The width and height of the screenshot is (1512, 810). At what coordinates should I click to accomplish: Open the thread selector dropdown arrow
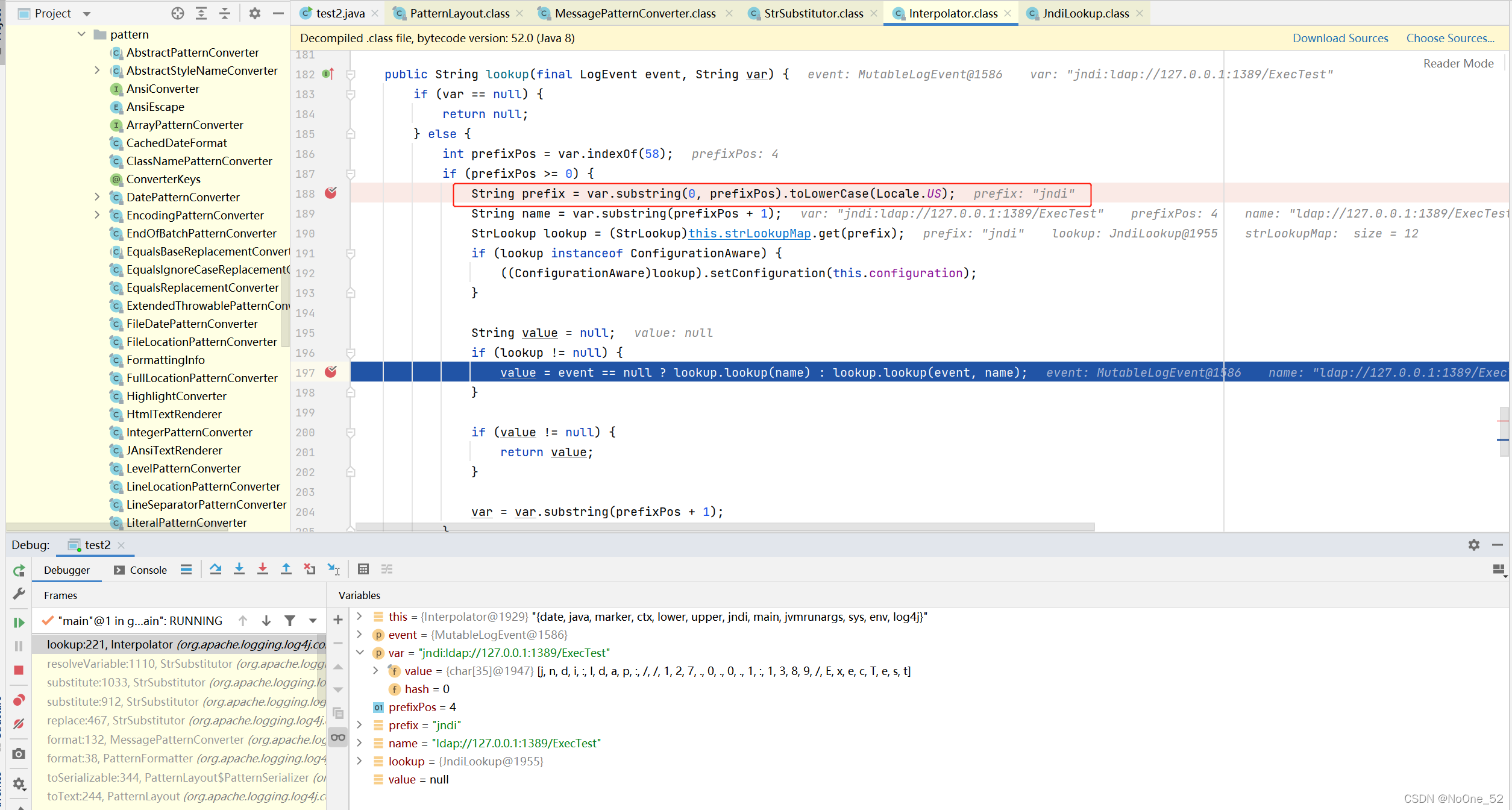point(313,621)
